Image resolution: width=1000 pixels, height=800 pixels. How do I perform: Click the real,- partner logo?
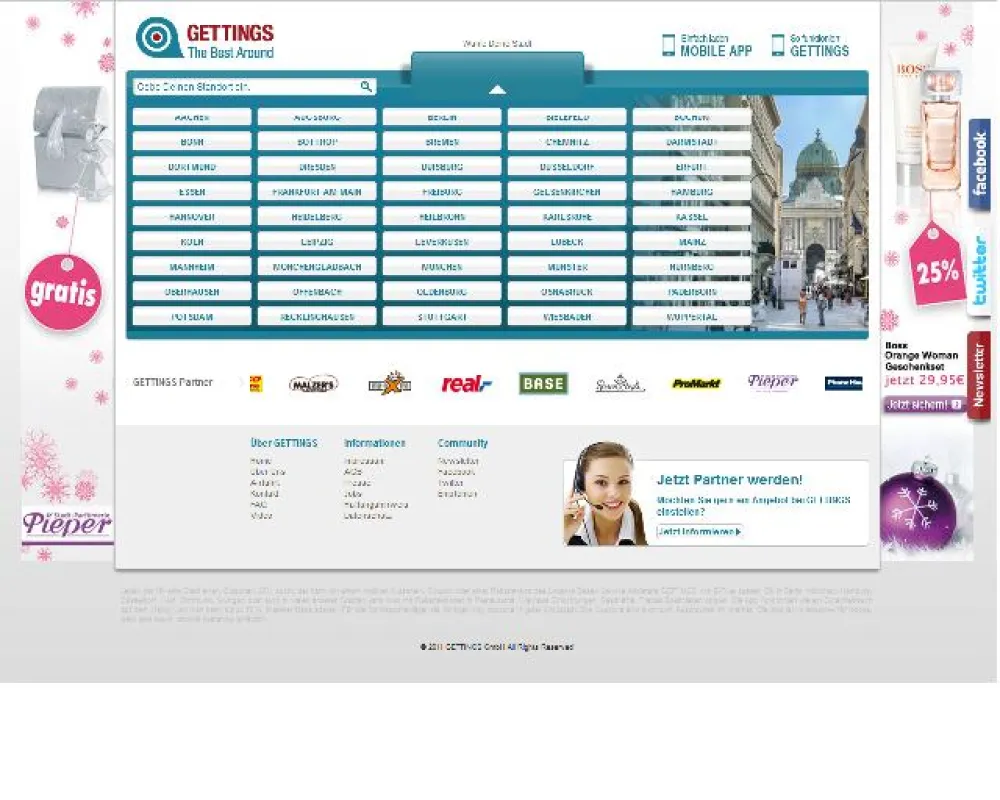466,383
